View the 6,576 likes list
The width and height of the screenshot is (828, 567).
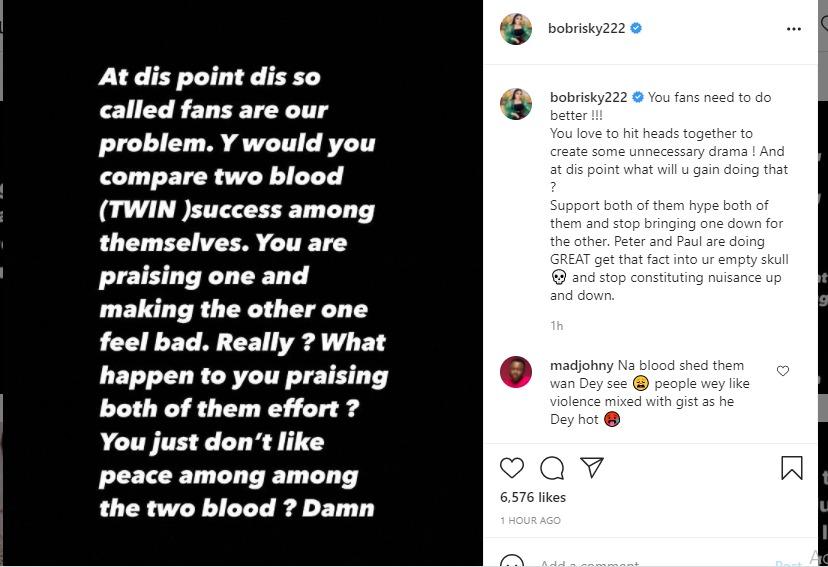(x=533, y=497)
